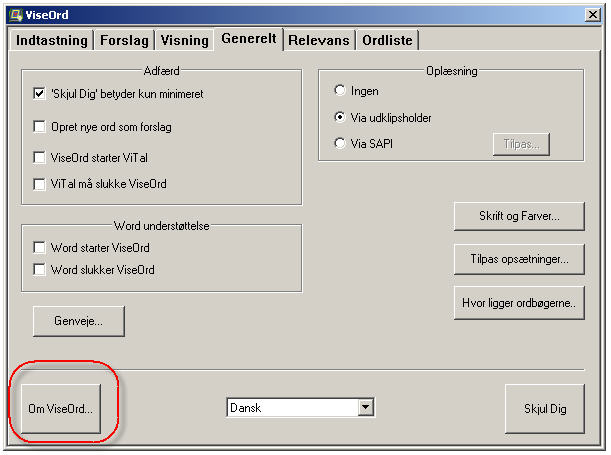The height and width of the screenshot is (455, 611).
Task: Expand the Dansk language dropdown arrow
Action: point(366,407)
